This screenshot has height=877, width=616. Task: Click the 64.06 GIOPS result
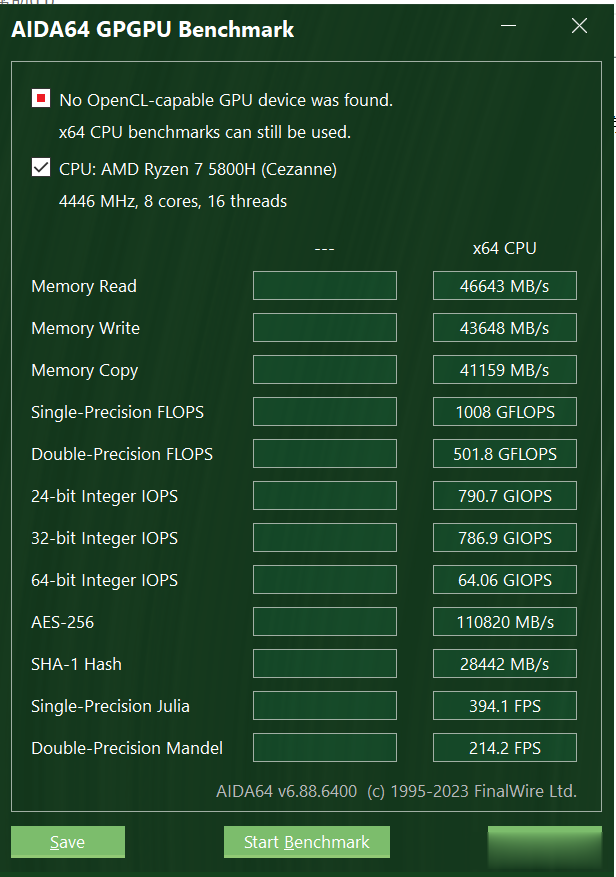505,579
